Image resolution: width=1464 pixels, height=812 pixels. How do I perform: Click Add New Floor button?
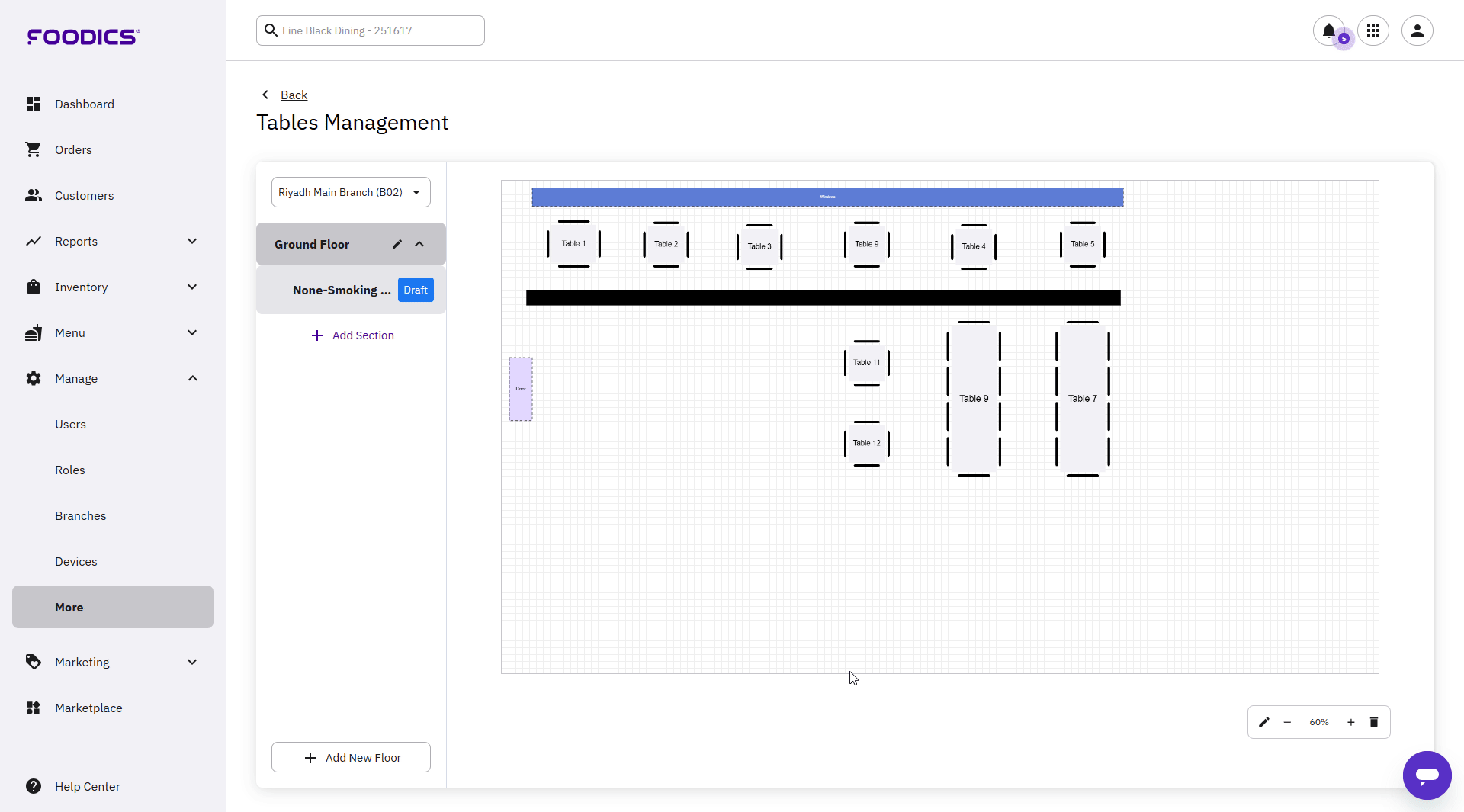pos(351,757)
